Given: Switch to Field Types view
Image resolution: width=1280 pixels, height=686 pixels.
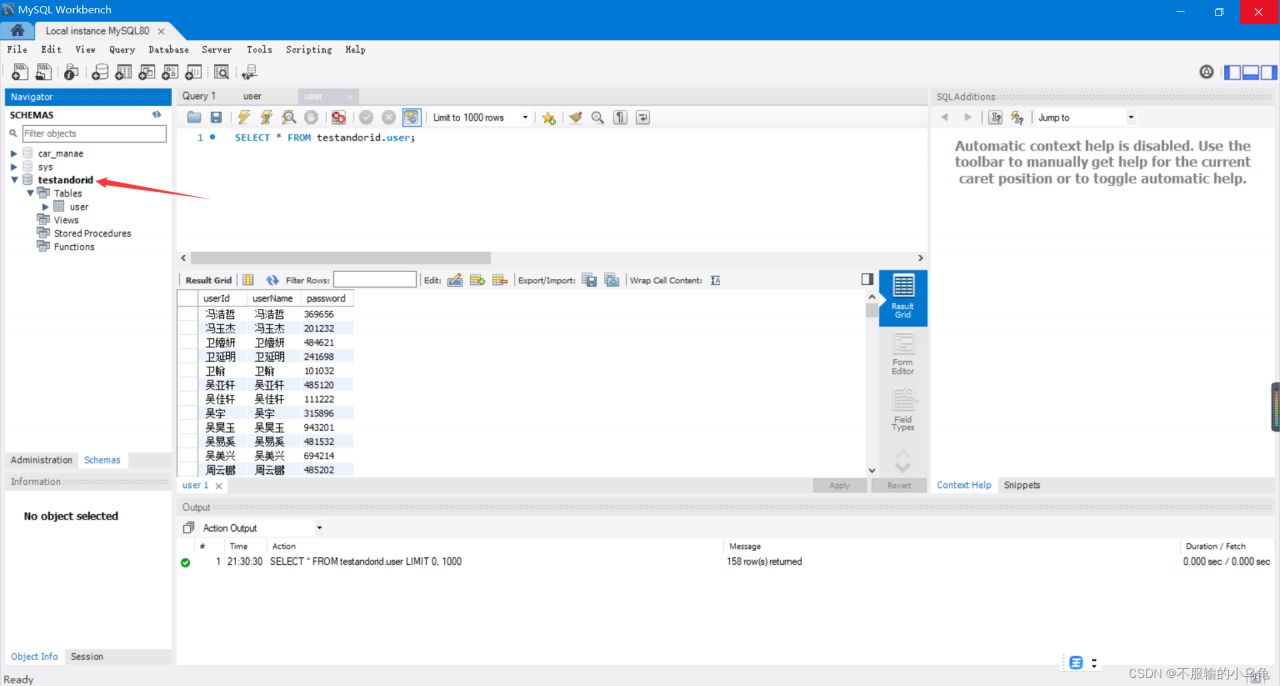Looking at the screenshot, I should [x=903, y=411].
